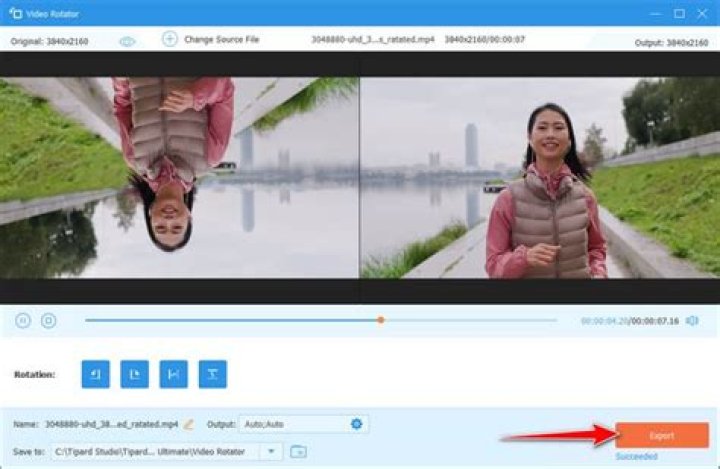The image size is (720, 469).
Task: Click the source file name text
Action: pos(372,40)
